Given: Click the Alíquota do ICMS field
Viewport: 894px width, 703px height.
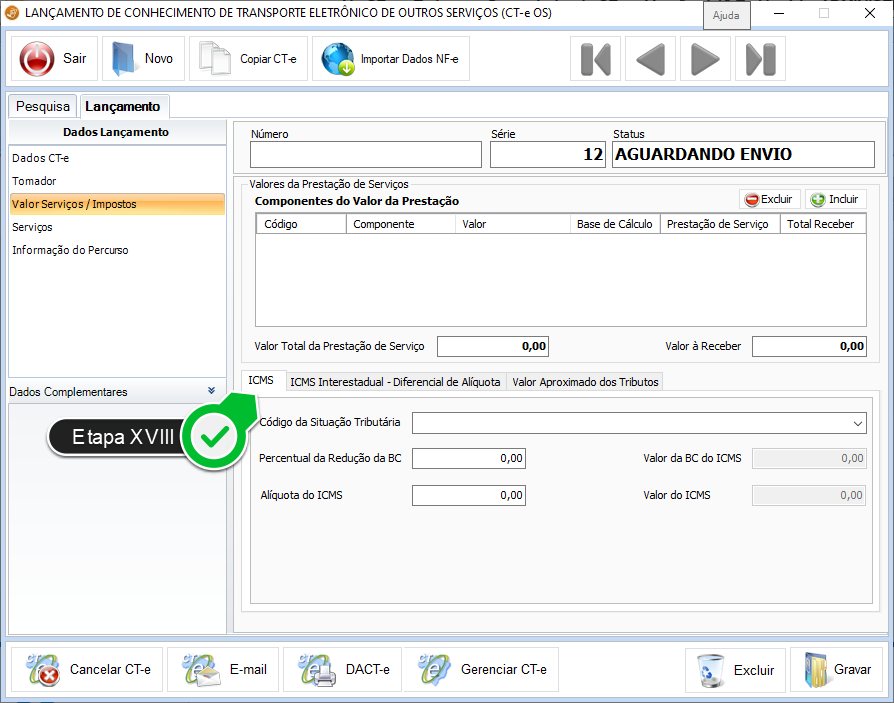Looking at the screenshot, I should 468,495.
